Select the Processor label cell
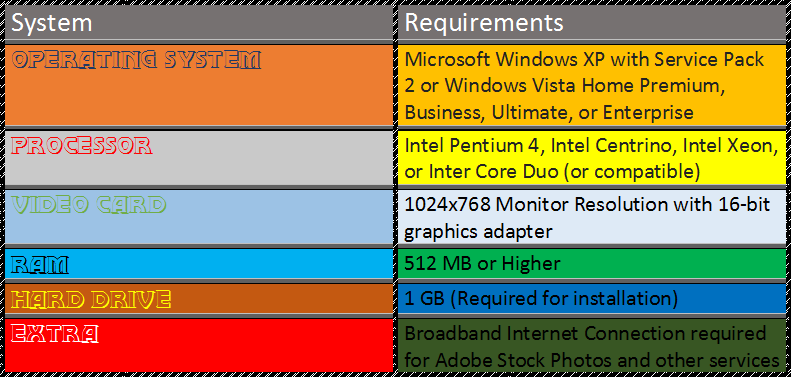 point(199,158)
